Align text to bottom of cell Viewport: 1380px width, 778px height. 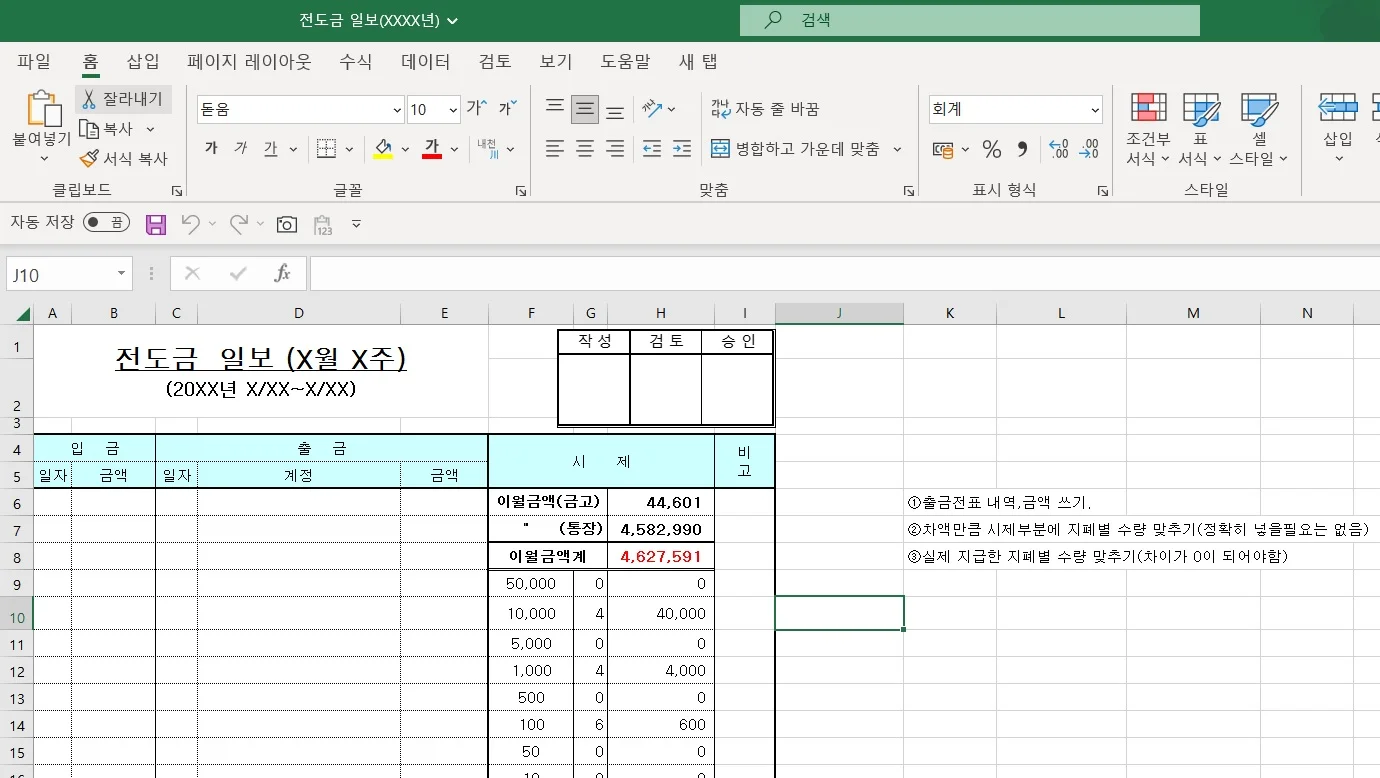click(x=616, y=109)
